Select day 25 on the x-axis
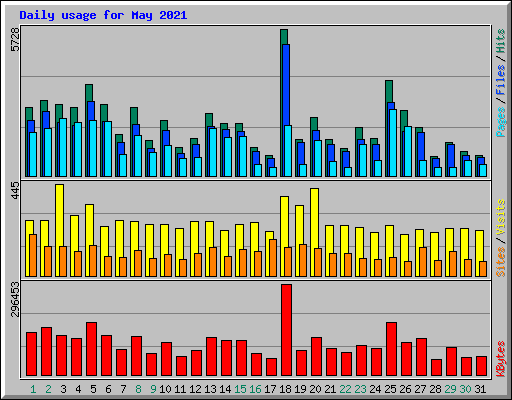This screenshot has width=512, height=400. pyautogui.click(x=390, y=389)
